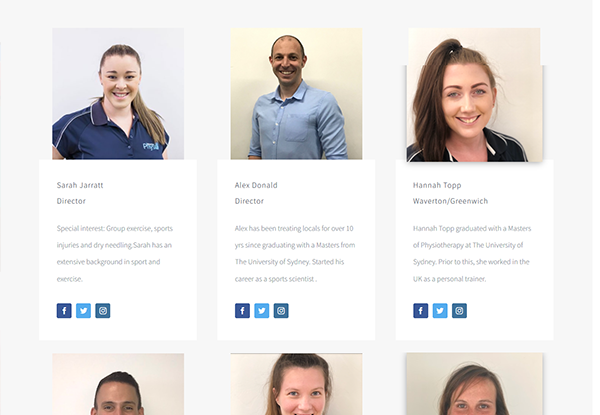Visit Hannah Topp's Instagram icon
This screenshot has height=415, width=600.
coord(459,311)
